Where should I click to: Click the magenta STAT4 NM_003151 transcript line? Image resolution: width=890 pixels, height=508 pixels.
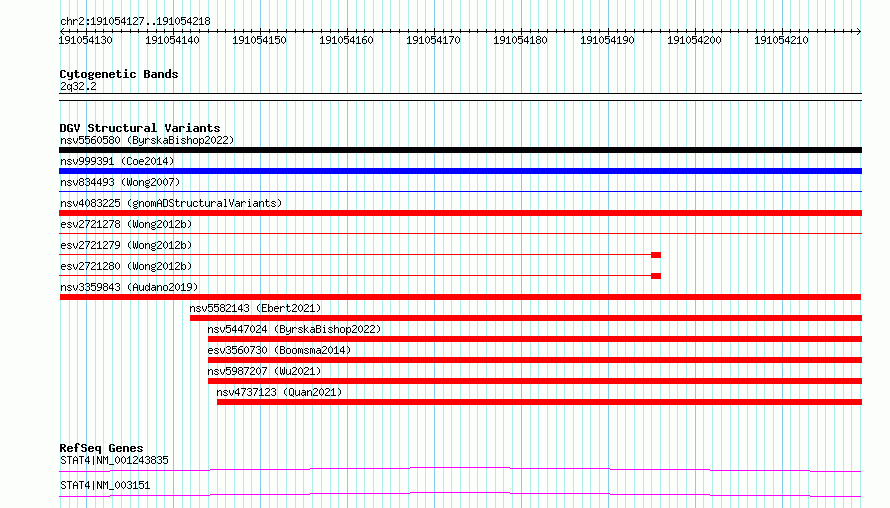coord(460,494)
